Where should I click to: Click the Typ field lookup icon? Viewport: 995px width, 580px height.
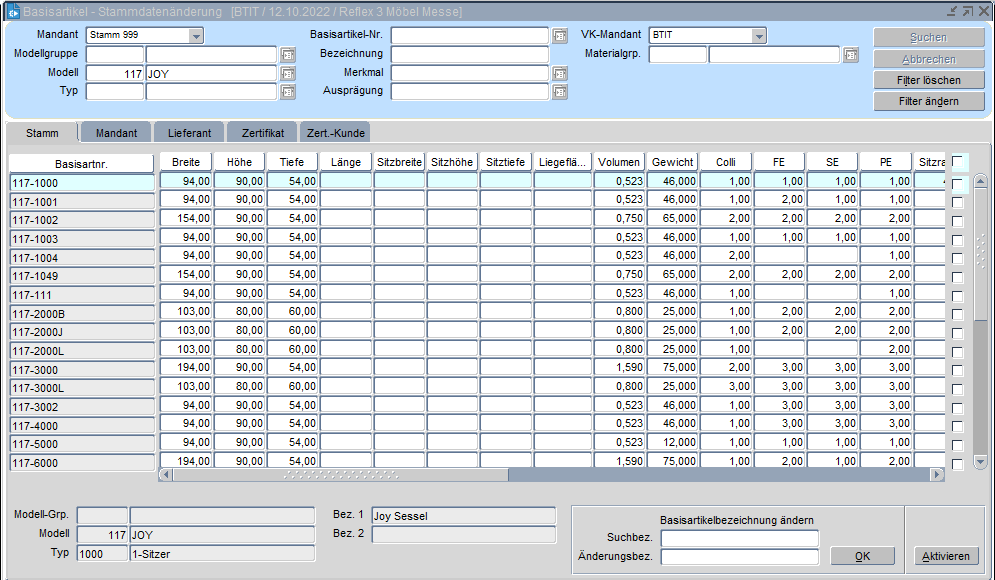pos(288,92)
